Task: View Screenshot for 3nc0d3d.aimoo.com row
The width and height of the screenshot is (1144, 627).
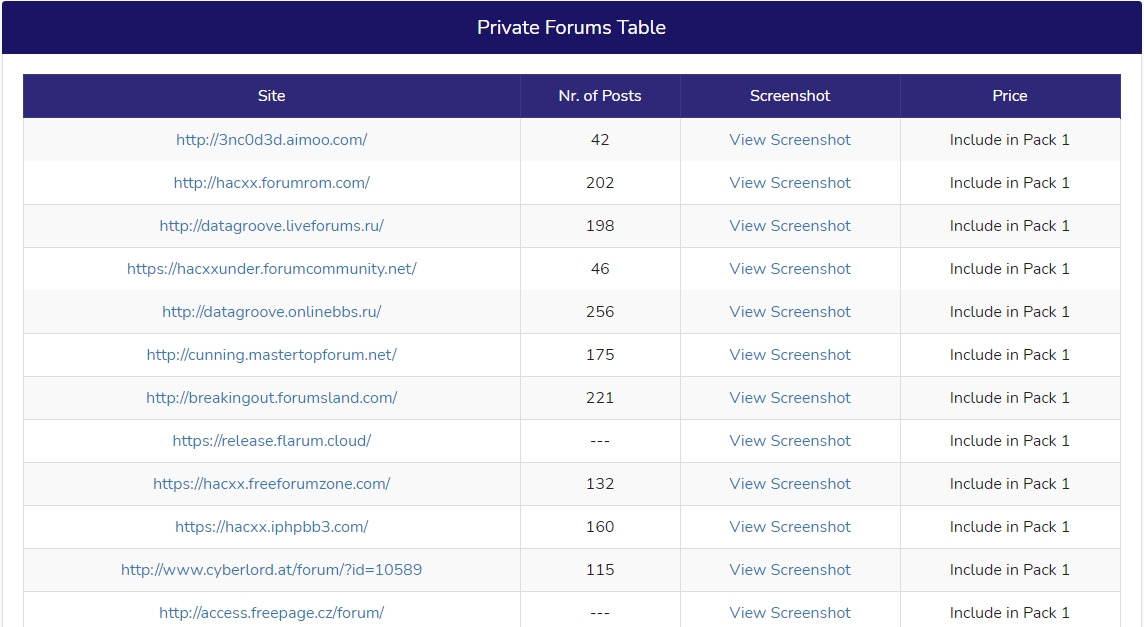Action: click(x=790, y=140)
